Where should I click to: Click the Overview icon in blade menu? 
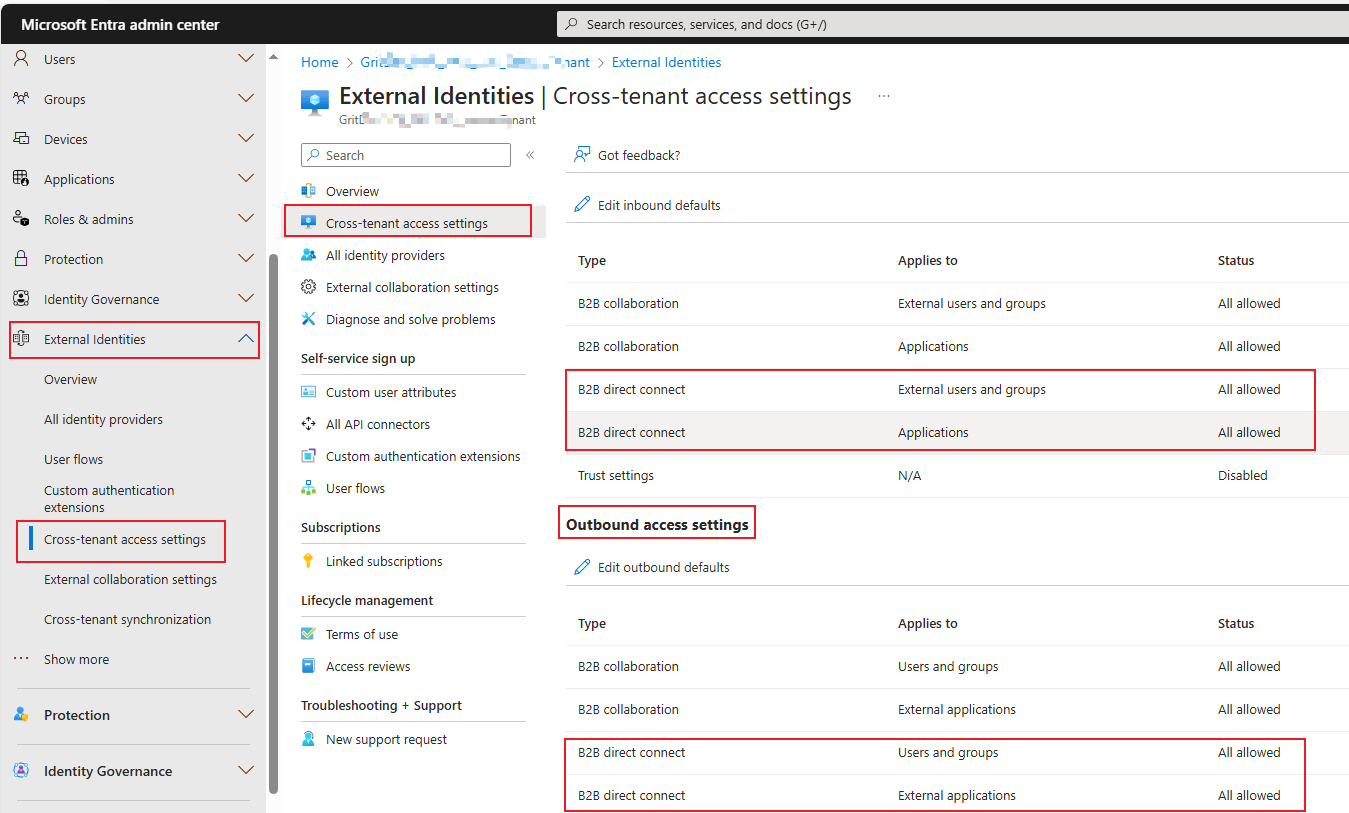tap(309, 191)
